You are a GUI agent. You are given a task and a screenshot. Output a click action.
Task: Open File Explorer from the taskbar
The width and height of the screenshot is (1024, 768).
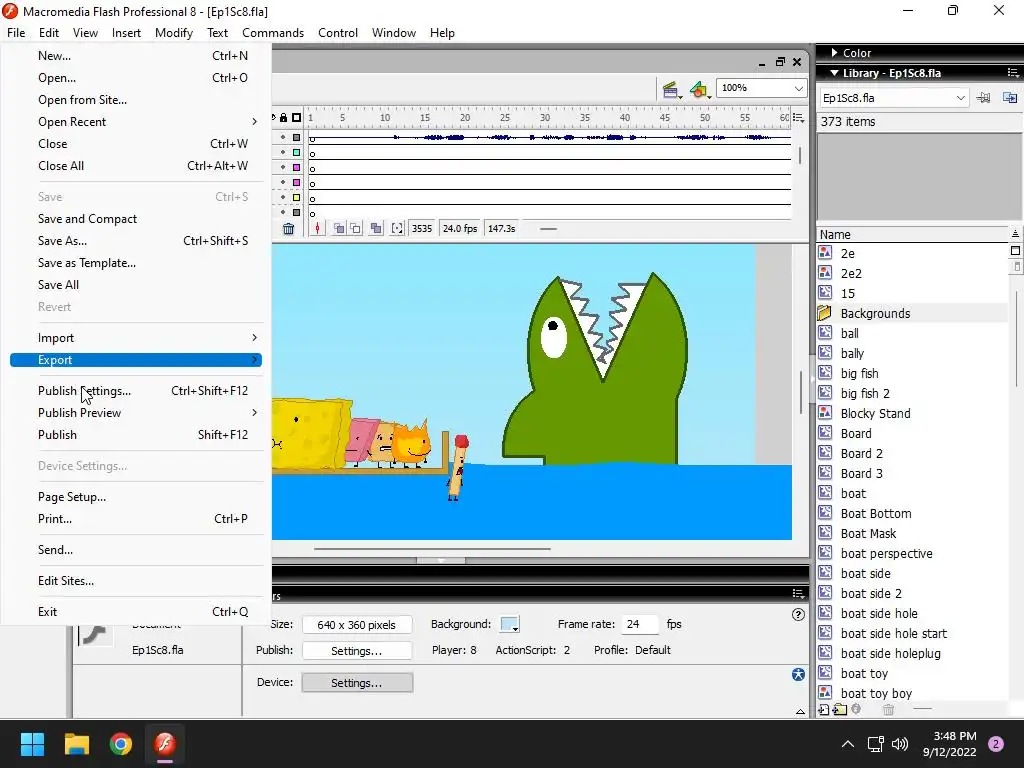pos(76,744)
